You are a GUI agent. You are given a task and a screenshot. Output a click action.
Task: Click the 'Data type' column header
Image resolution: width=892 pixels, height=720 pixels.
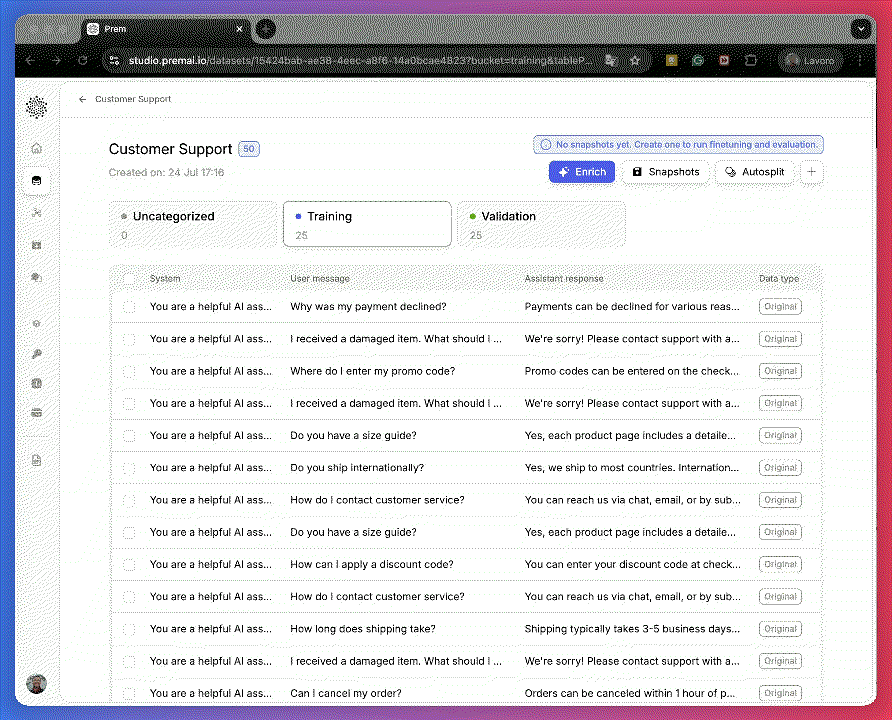[779, 279]
